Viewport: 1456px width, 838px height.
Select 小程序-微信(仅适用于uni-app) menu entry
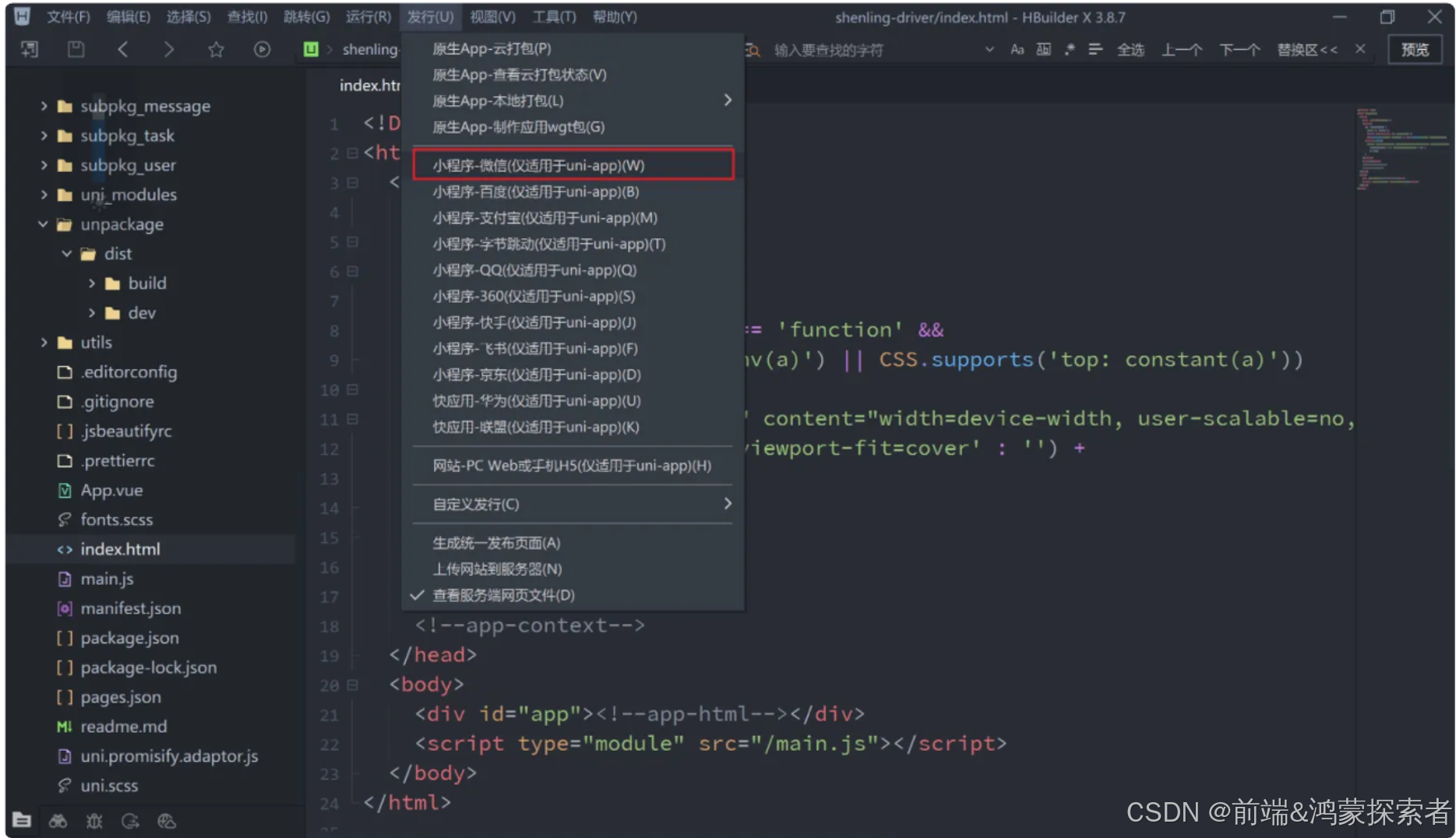coord(573,165)
